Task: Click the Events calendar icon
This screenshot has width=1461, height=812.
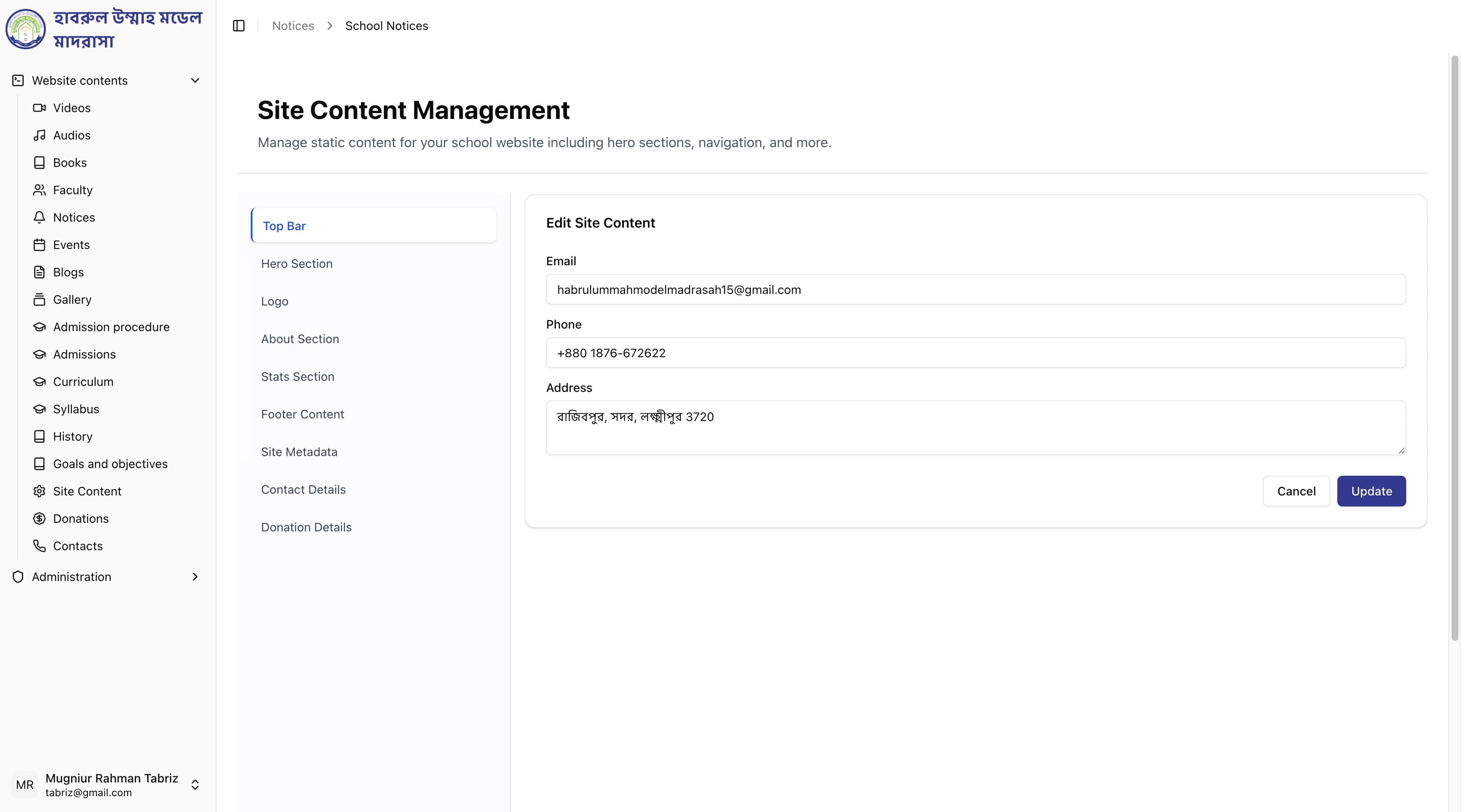Action: click(x=39, y=245)
